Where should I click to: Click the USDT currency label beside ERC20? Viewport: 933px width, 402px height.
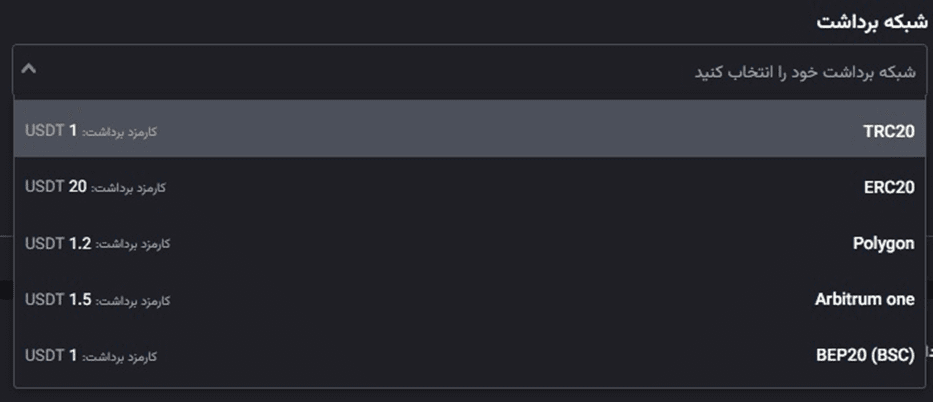44,187
